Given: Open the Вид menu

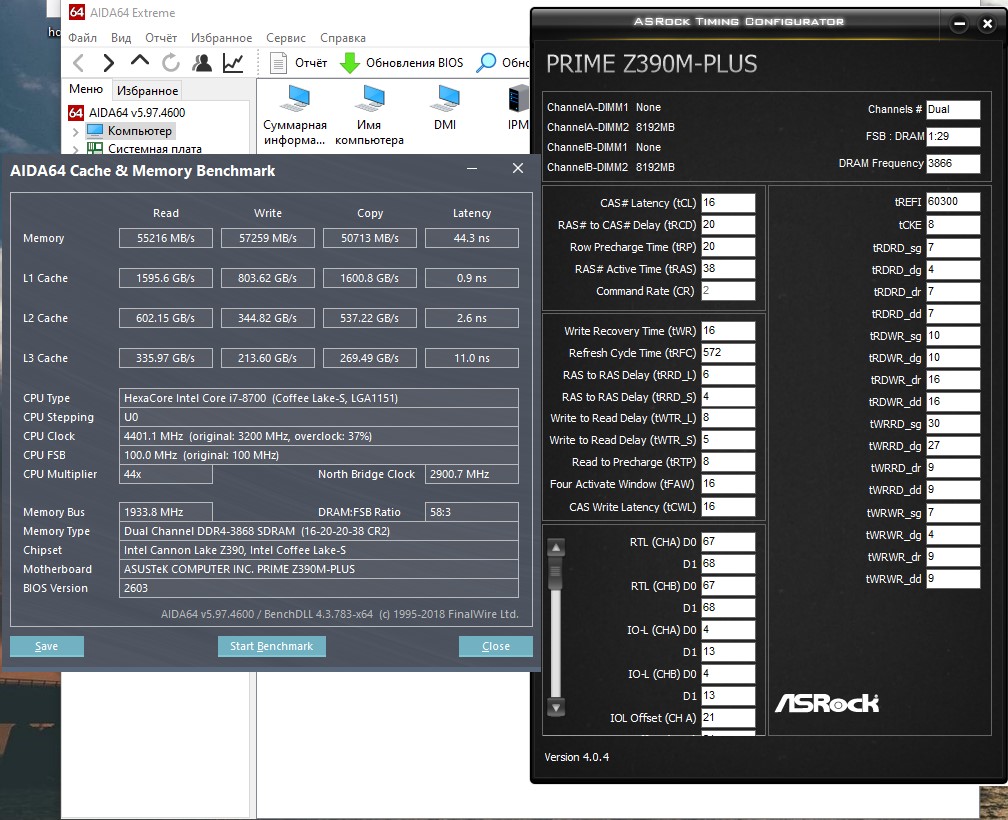Looking at the screenshot, I should [x=121, y=38].
